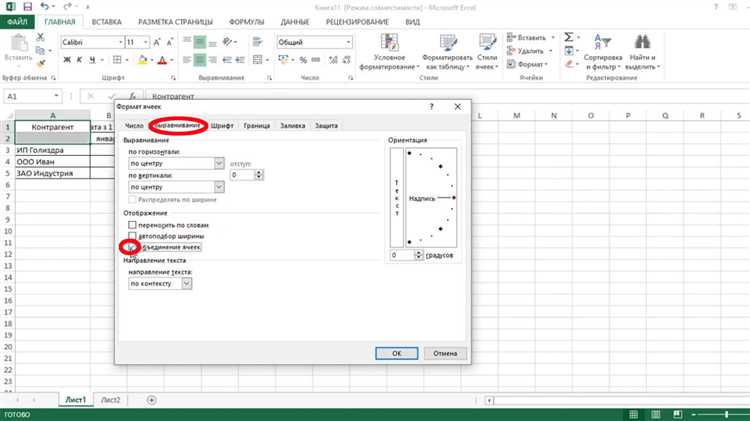
Task: Switch to 'Заливка' tab in dialog
Action: click(292, 125)
